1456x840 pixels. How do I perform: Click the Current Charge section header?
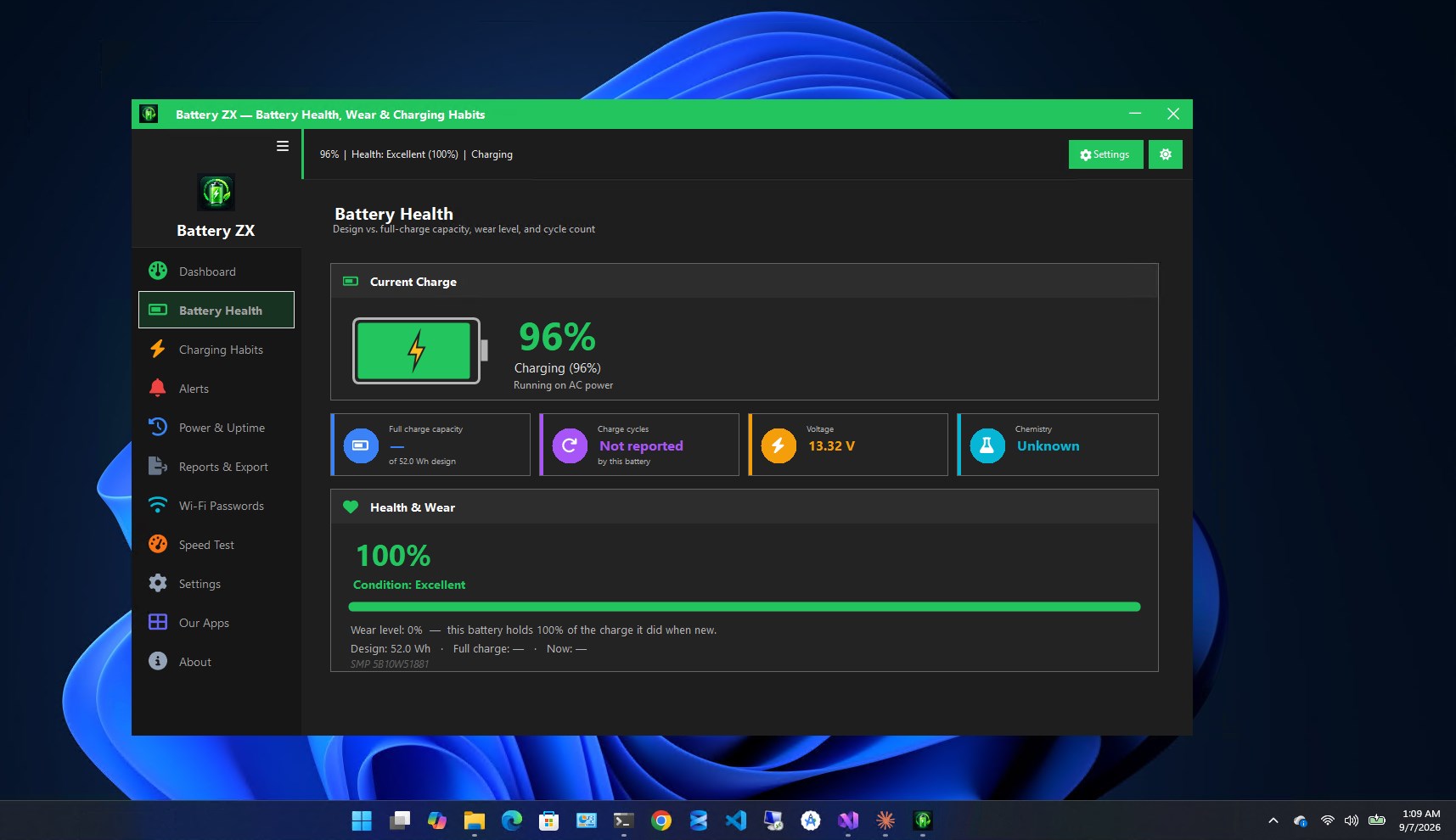pyautogui.click(x=745, y=281)
